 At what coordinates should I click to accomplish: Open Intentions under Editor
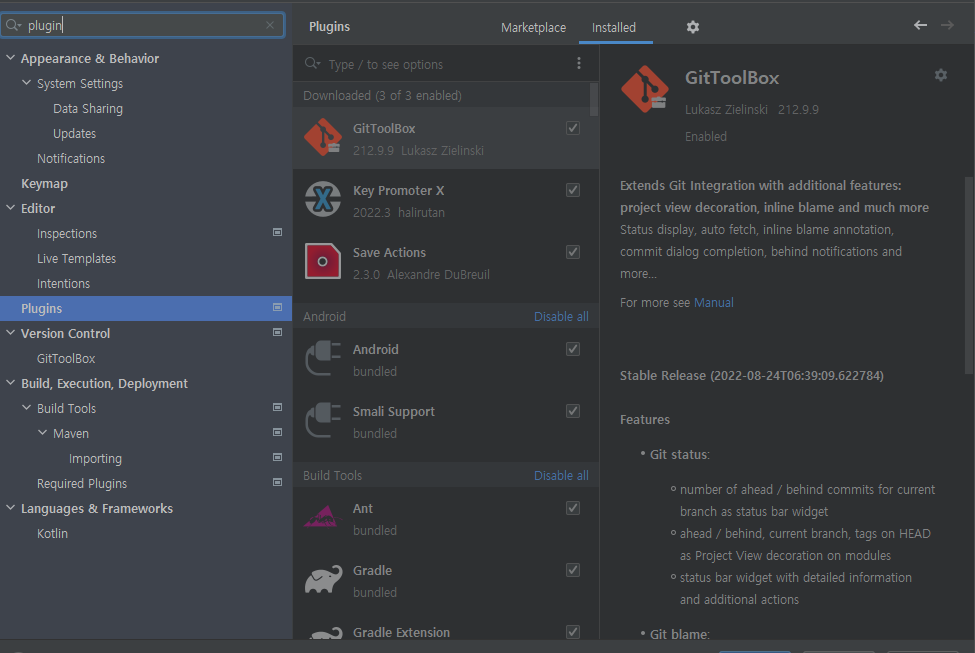(x=63, y=284)
